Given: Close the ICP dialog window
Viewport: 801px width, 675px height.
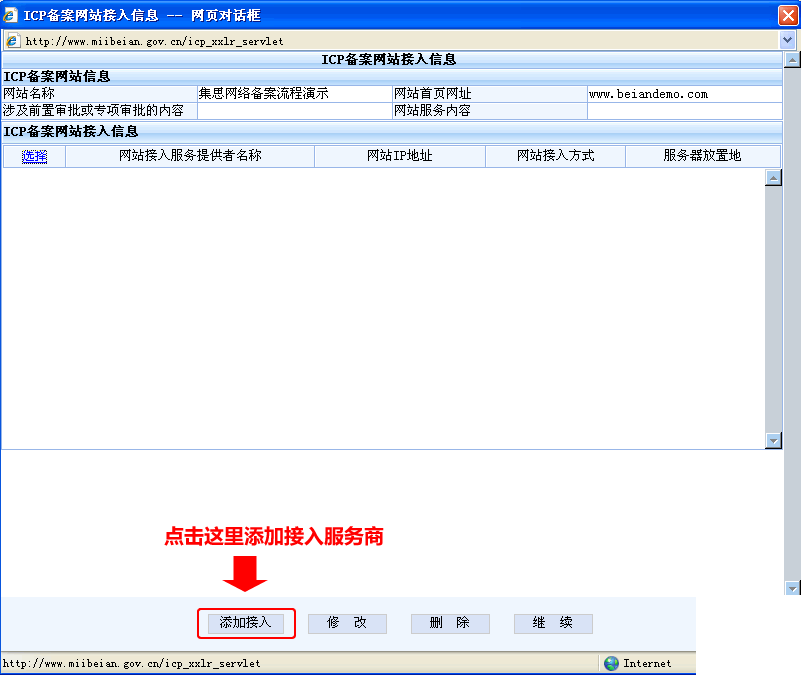Looking at the screenshot, I should pos(788,15).
